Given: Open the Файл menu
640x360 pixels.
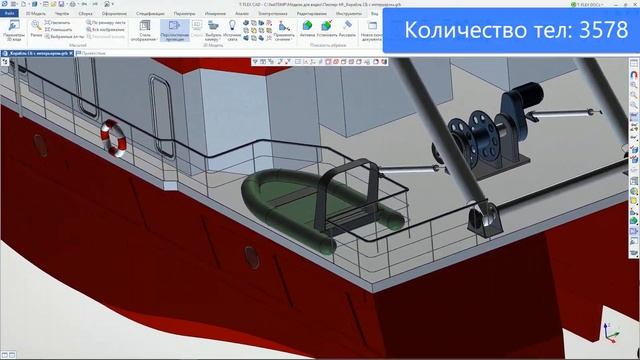Looking at the screenshot, I should (x=9, y=13).
